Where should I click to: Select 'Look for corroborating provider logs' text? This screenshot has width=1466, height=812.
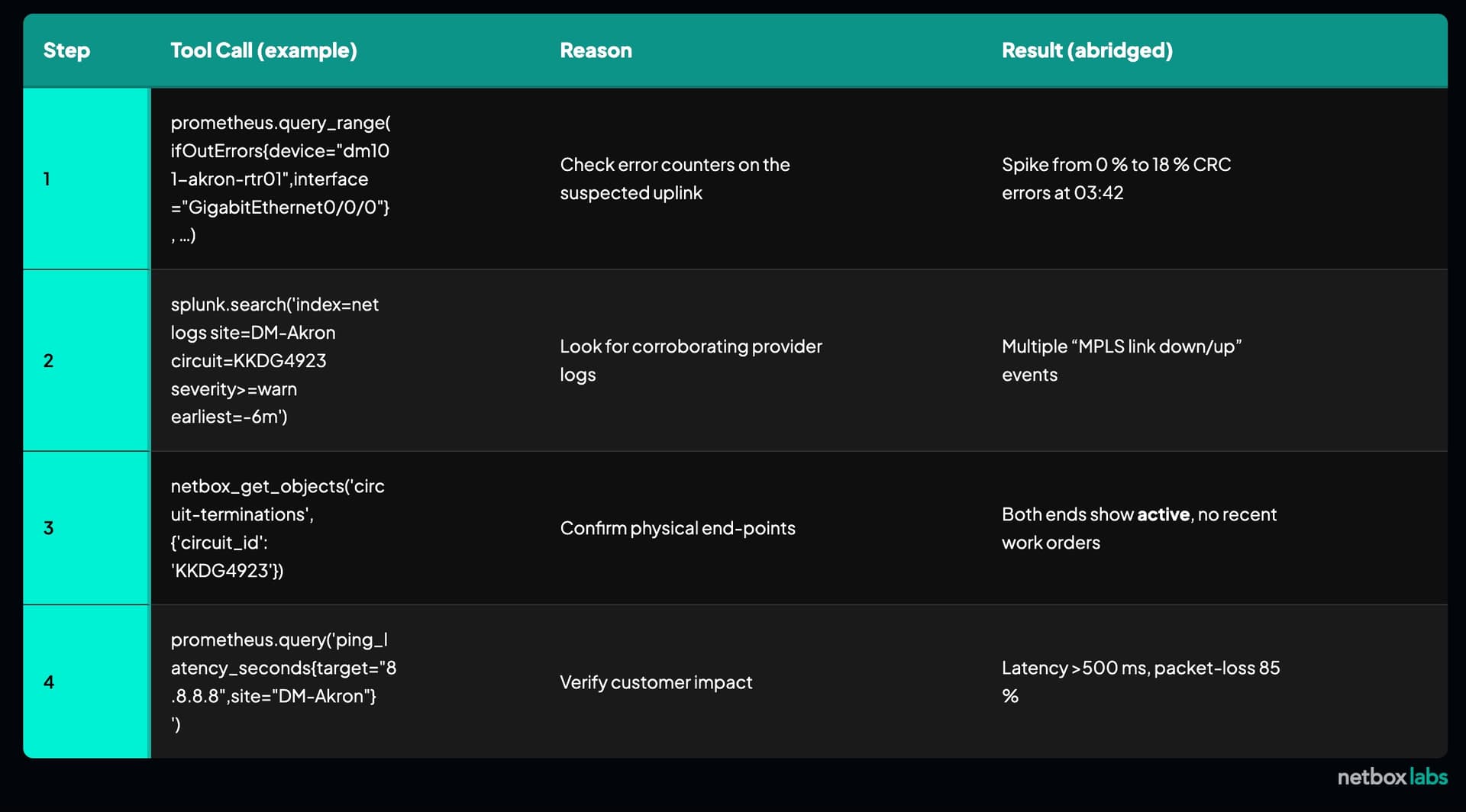(x=690, y=360)
